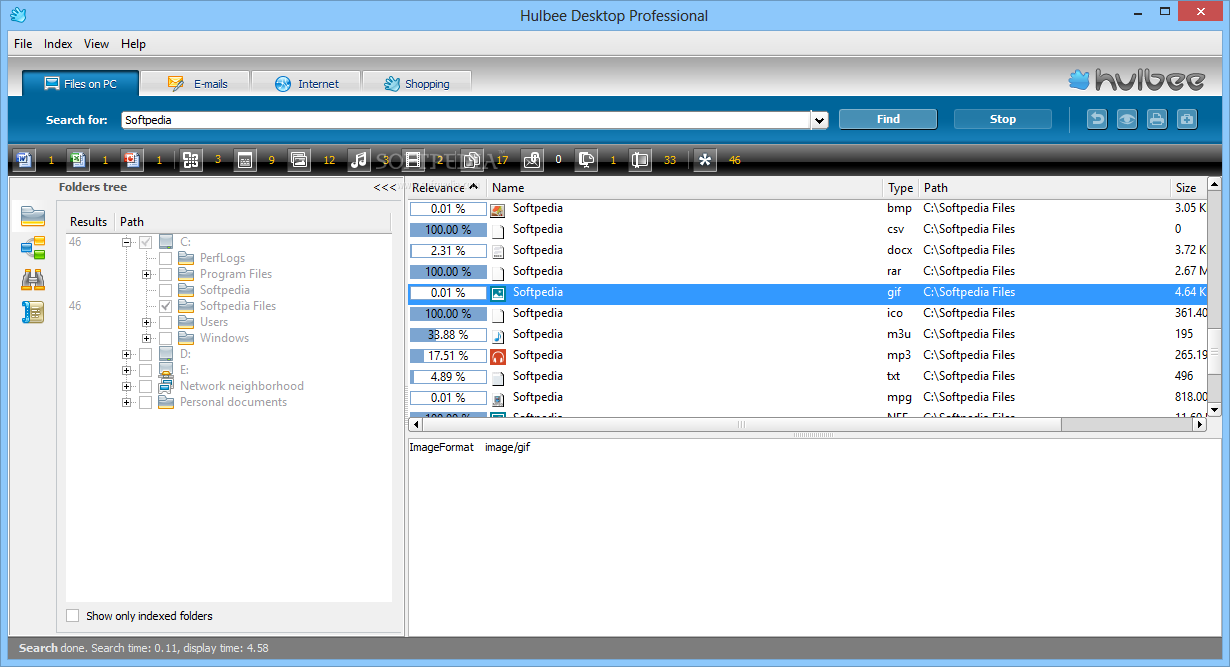1230x667 pixels.
Task: Click the printer icon
Action: (x=1157, y=119)
